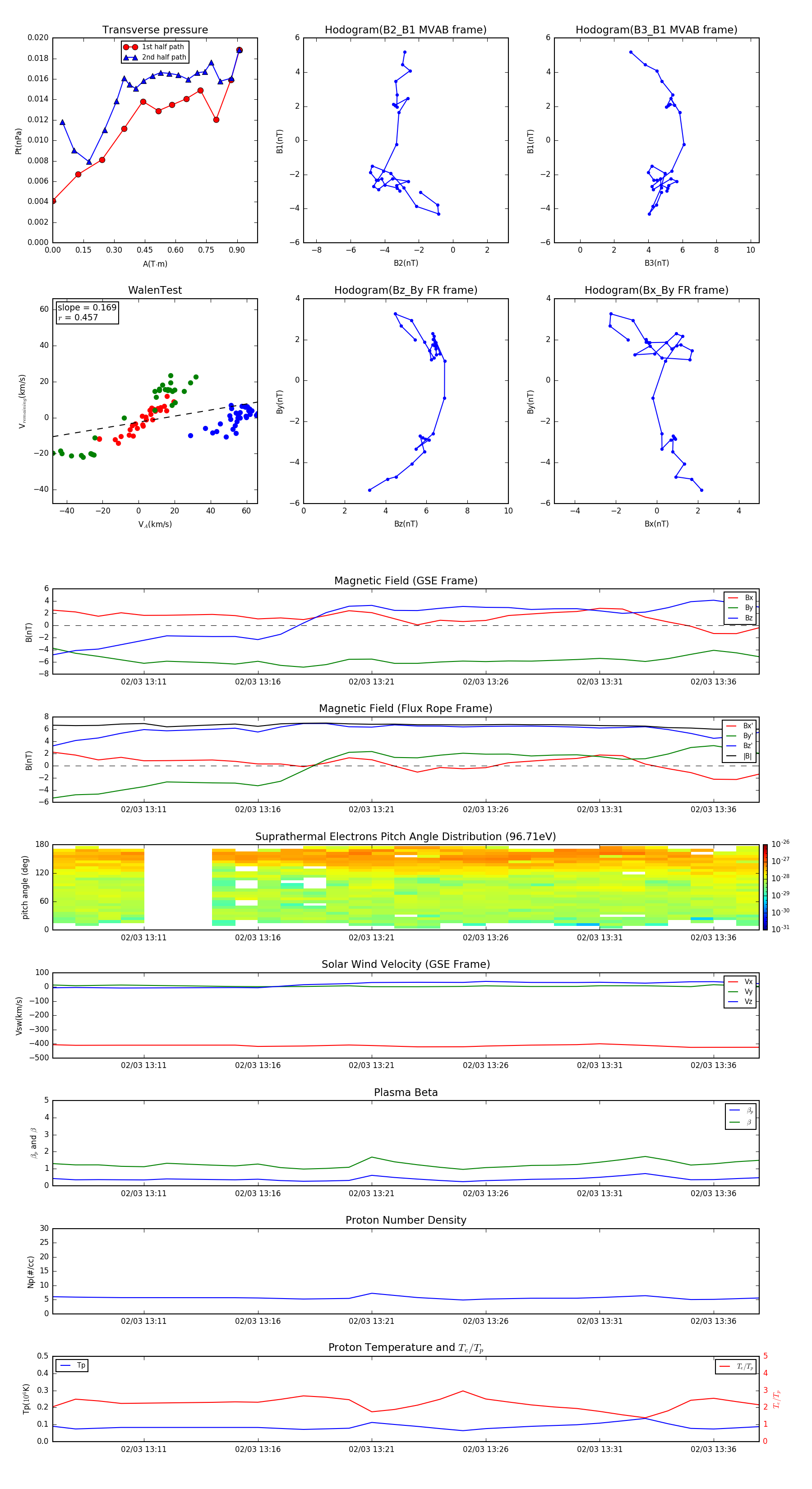
Task: Click the "Proton Temperature and Te/Tp" title
Action: pos(406,1348)
